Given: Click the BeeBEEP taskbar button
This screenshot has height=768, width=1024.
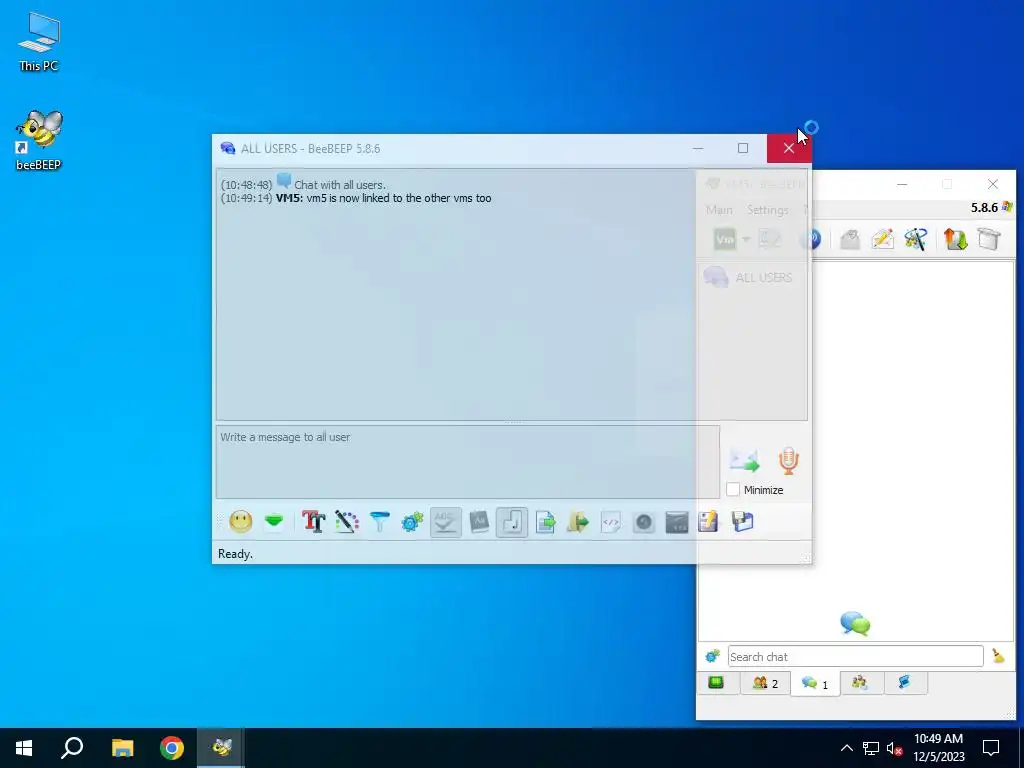Looking at the screenshot, I should 221,748.
